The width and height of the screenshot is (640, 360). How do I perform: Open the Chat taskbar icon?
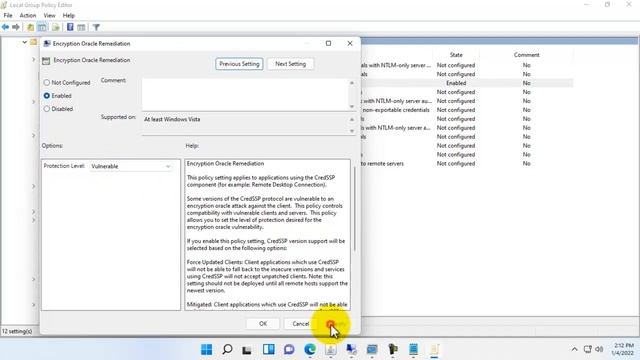(289, 349)
